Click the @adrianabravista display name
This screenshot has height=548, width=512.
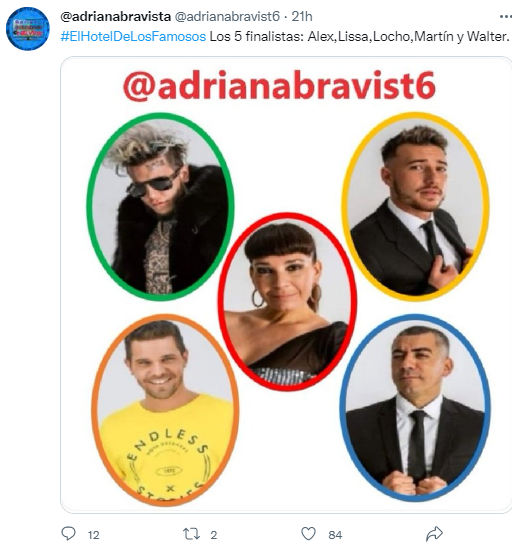(x=116, y=16)
